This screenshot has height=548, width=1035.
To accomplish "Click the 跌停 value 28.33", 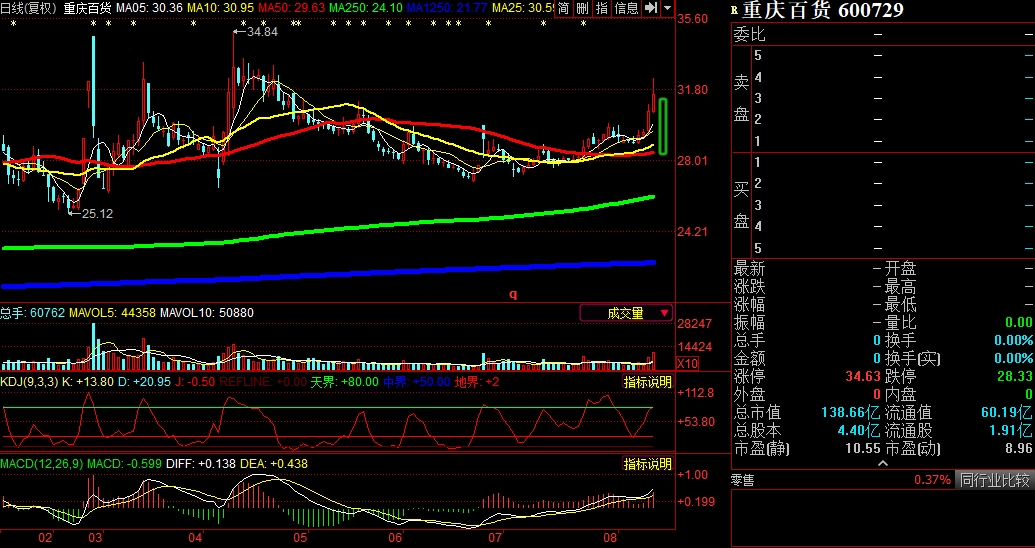I will 1015,377.
